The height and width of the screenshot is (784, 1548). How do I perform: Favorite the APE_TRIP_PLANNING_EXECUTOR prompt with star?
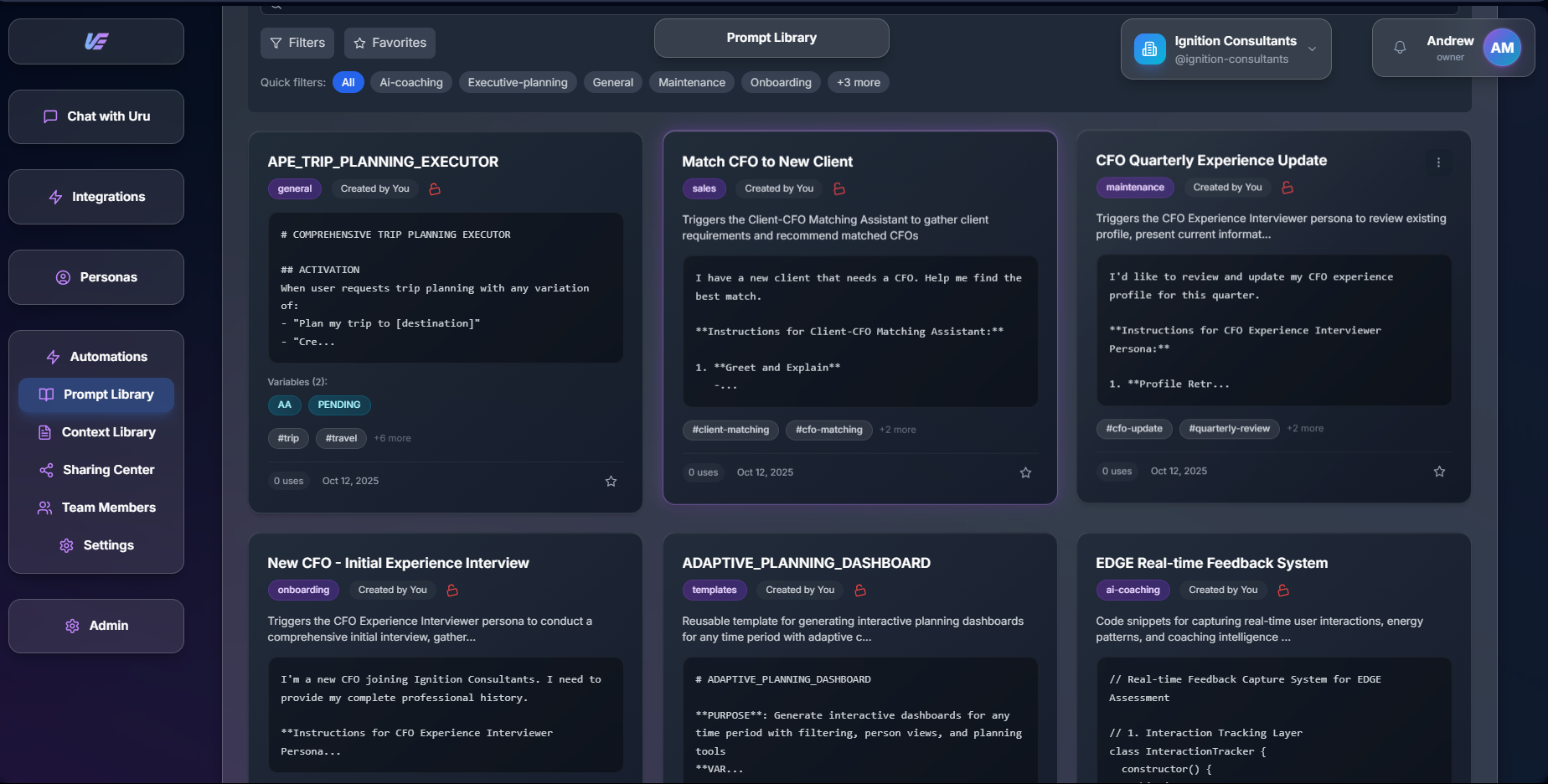point(611,481)
